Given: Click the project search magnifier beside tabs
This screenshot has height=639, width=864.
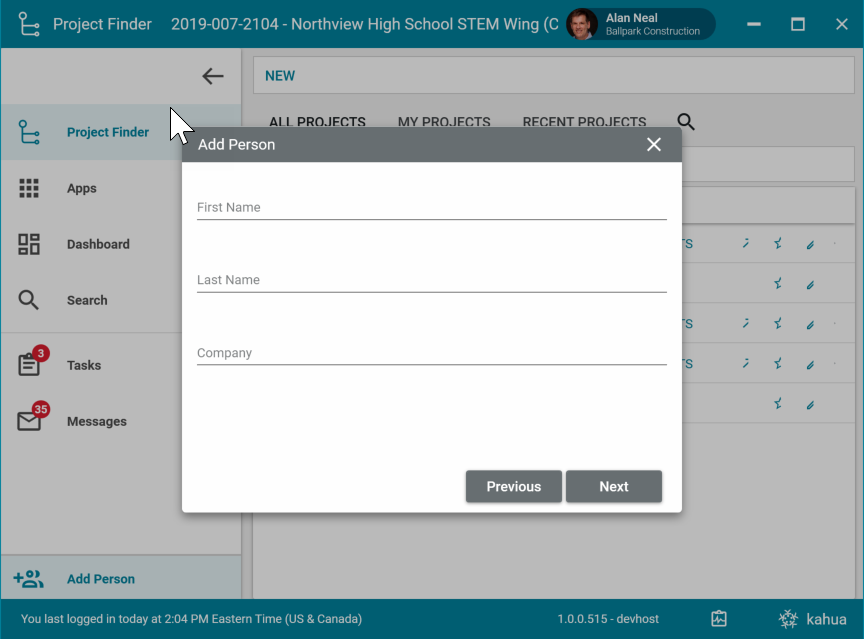Looking at the screenshot, I should pyautogui.click(x=686, y=122).
